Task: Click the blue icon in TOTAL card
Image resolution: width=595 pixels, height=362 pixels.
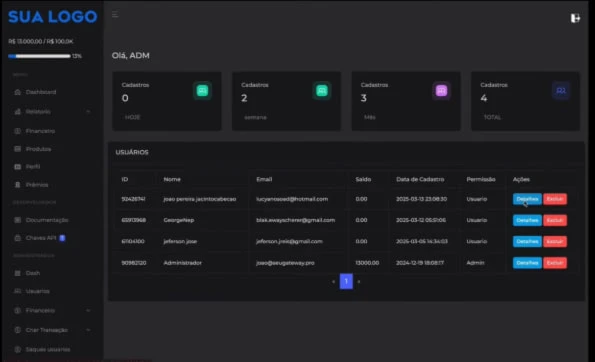Action: 561,91
